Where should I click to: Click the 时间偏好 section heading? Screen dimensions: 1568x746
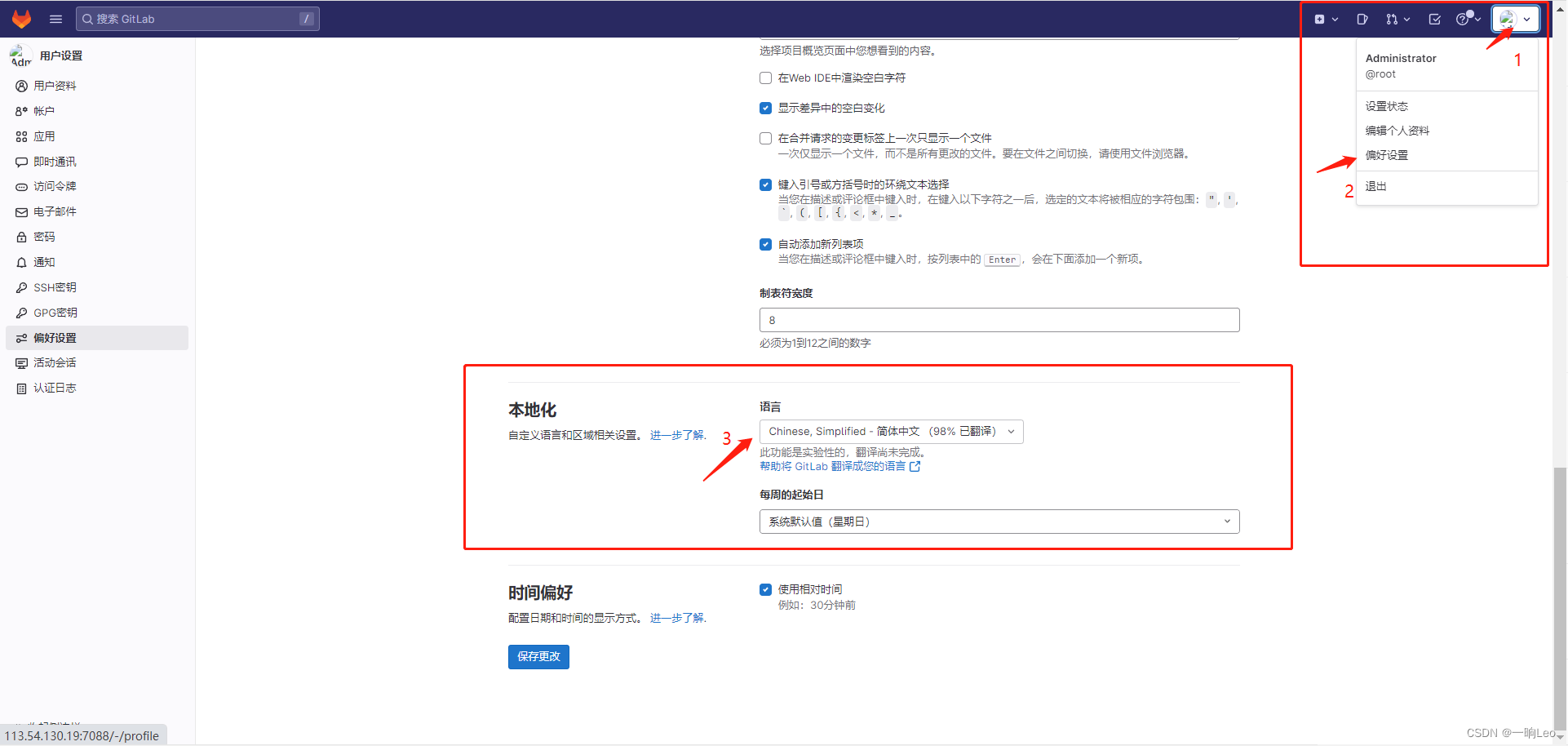[x=540, y=593]
